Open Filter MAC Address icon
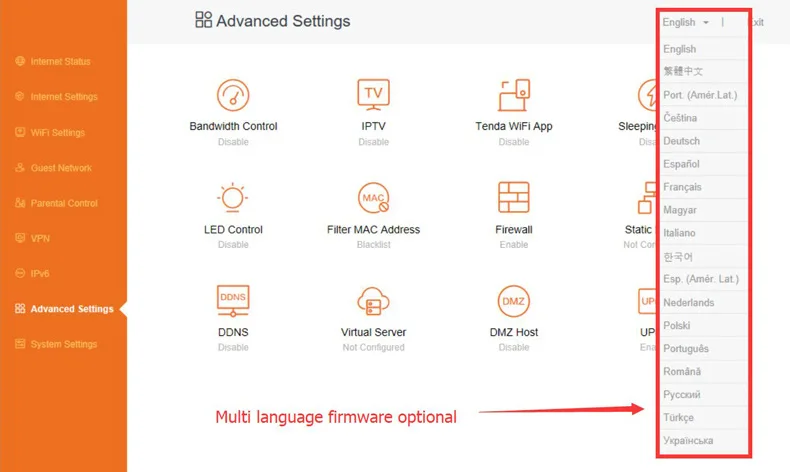Screen dimensions: 790x472 [x=373, y=198]
